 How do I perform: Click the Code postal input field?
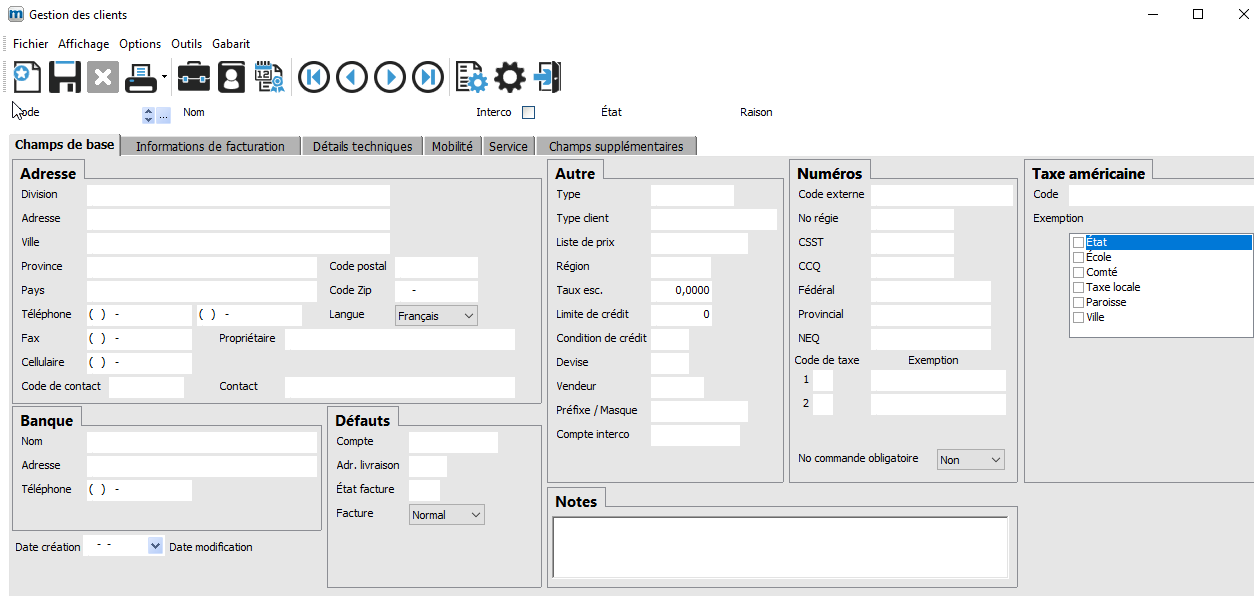pos(436,267)
